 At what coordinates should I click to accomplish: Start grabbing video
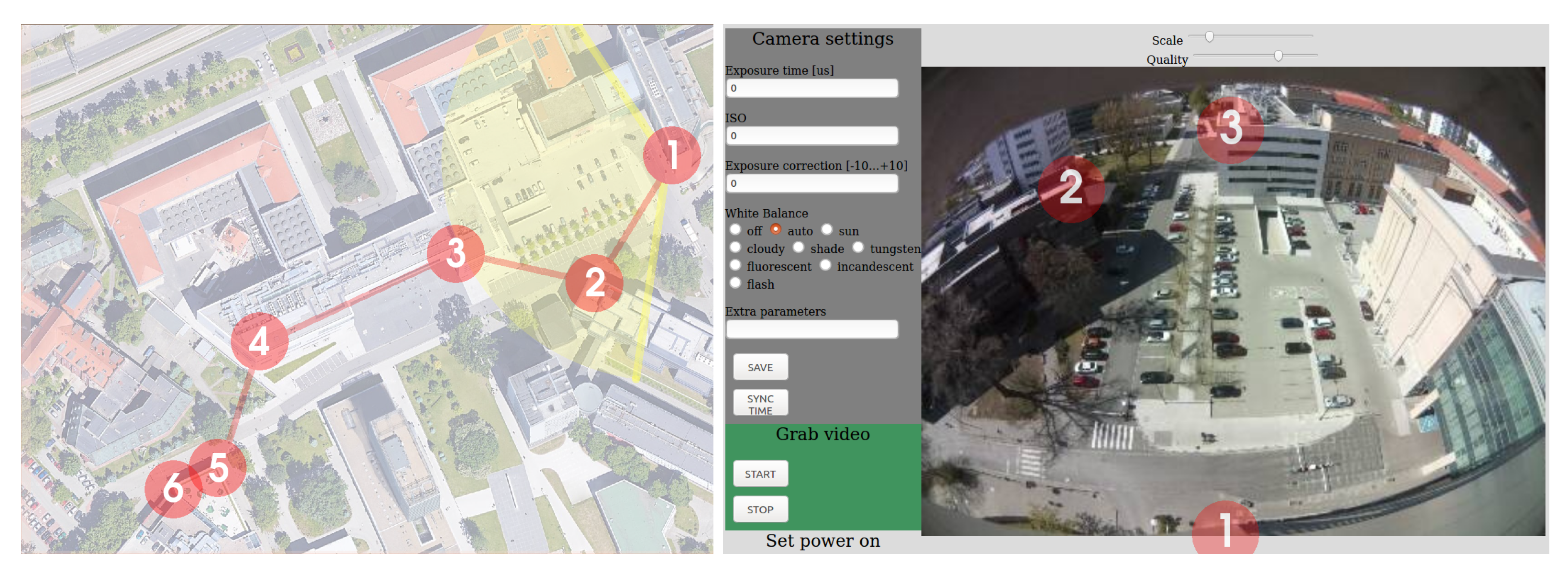(760, 474)
